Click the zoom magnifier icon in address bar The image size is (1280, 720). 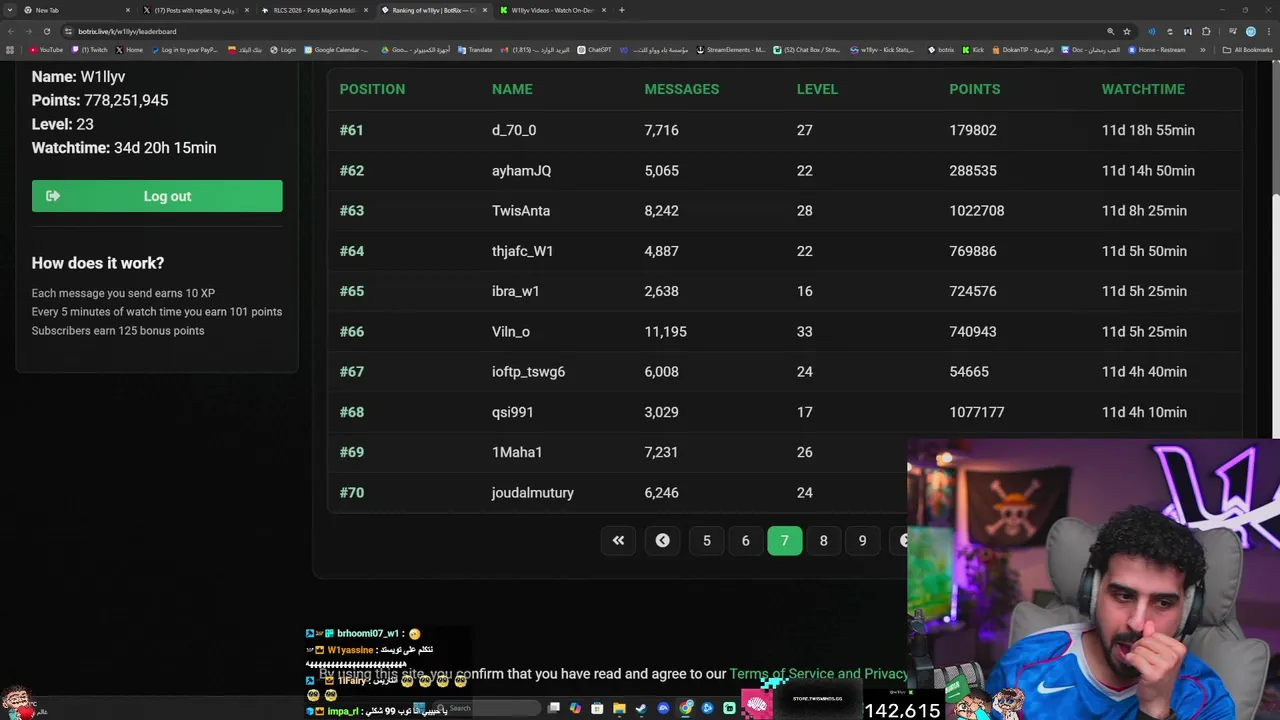1110,31
